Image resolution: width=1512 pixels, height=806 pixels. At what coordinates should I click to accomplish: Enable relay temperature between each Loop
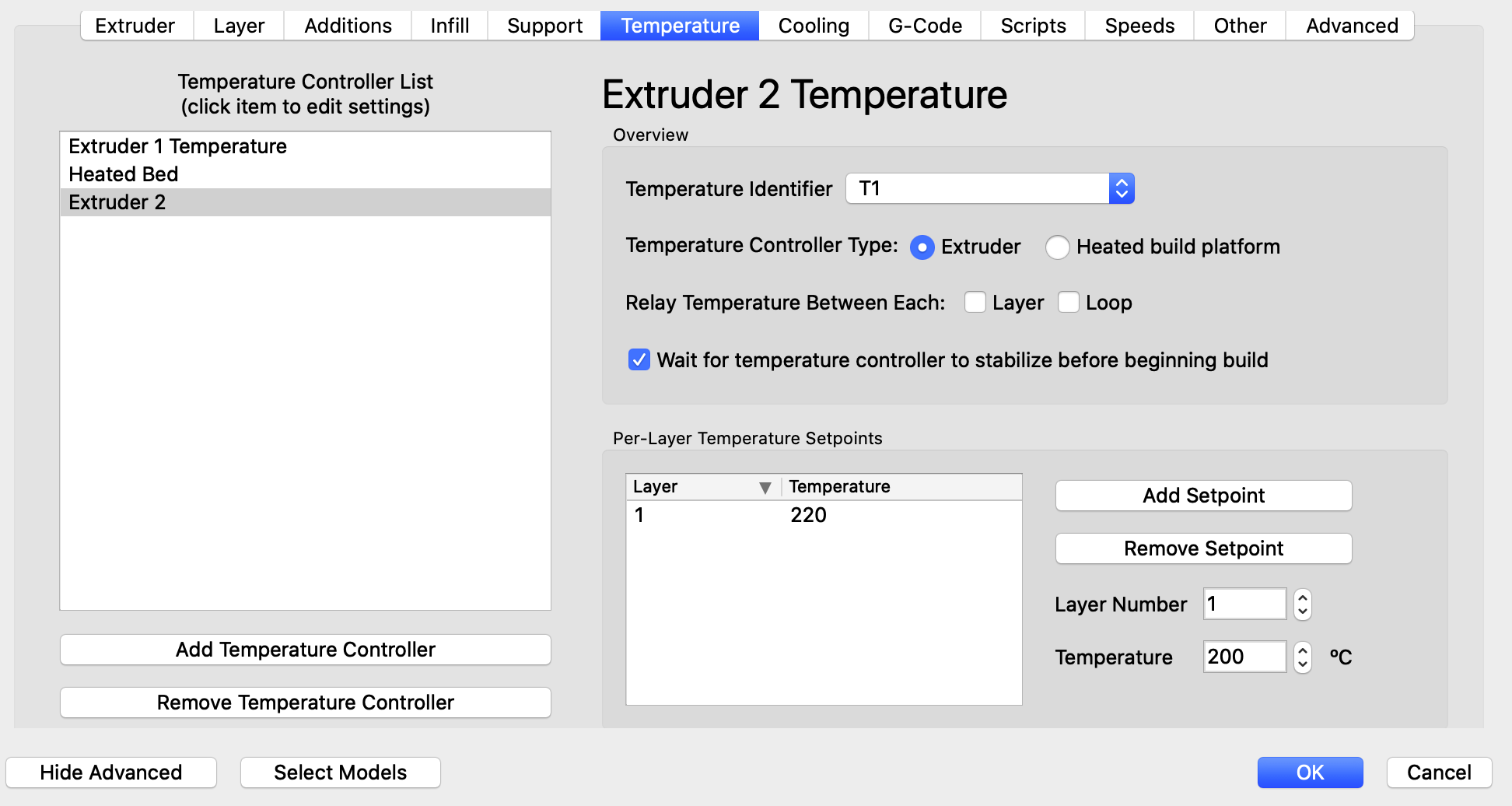click(1069, 303)
